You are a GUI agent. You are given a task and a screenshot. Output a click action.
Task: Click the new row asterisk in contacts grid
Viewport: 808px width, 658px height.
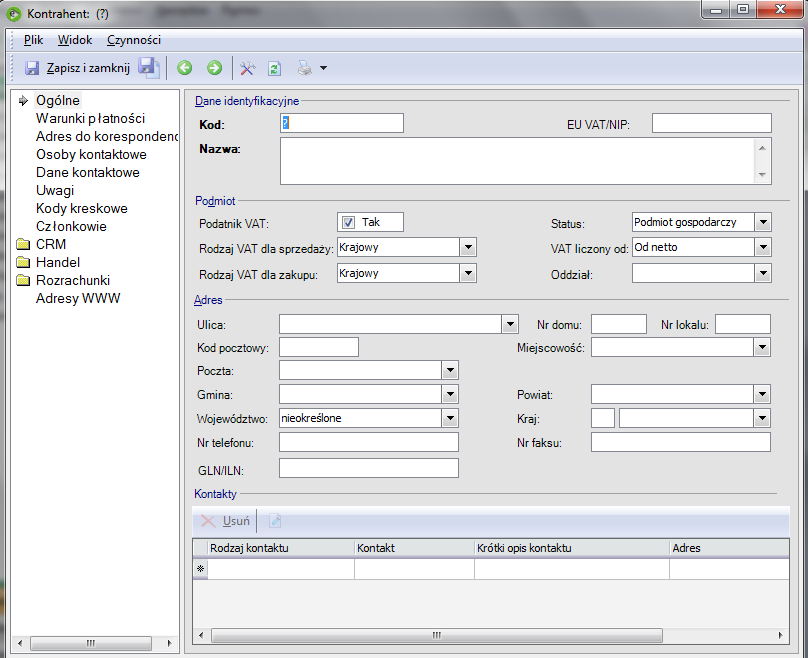[200, 569]
